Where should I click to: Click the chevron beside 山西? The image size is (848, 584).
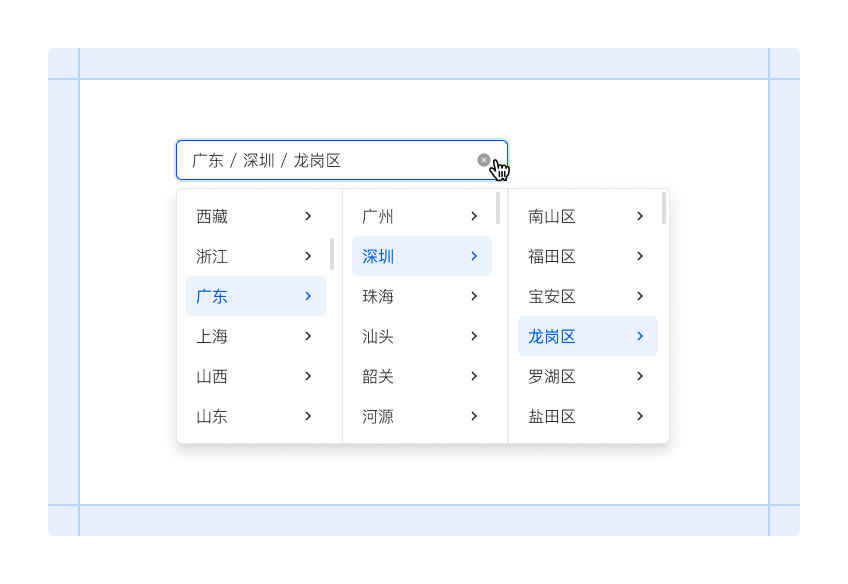[308, 376]
